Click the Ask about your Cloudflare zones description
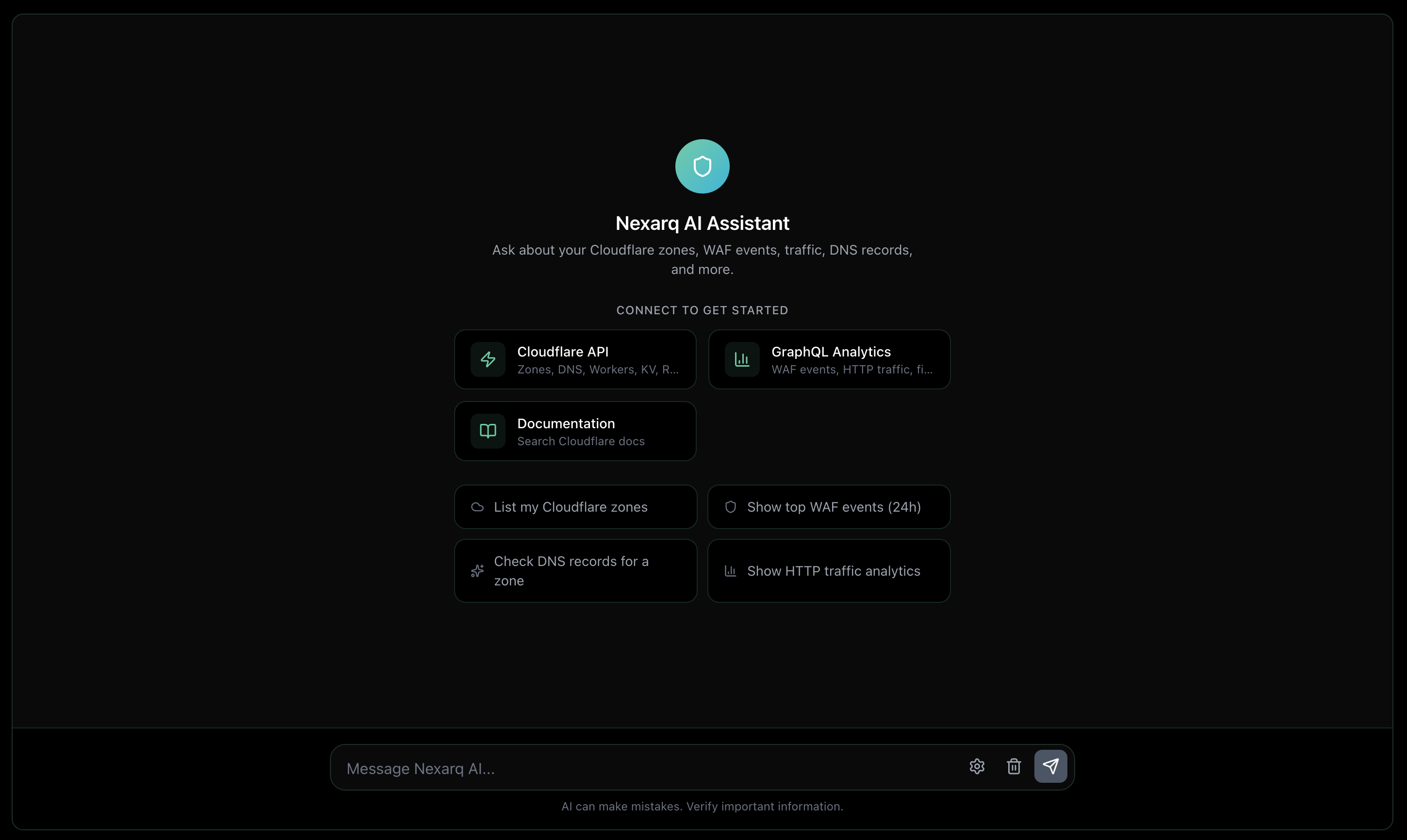The image size is (1407, 840). (702, 260)
